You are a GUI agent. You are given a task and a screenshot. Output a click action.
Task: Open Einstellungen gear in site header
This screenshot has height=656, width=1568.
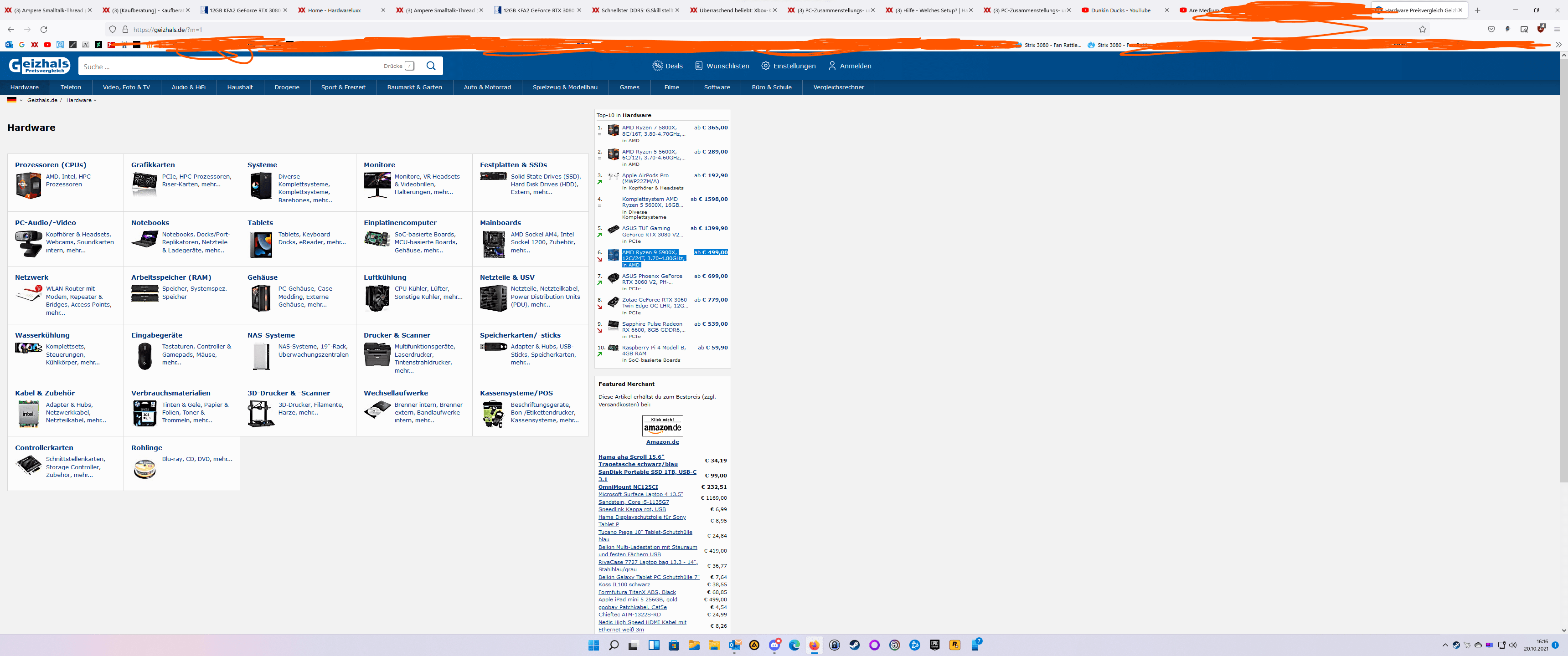point(788,66)
